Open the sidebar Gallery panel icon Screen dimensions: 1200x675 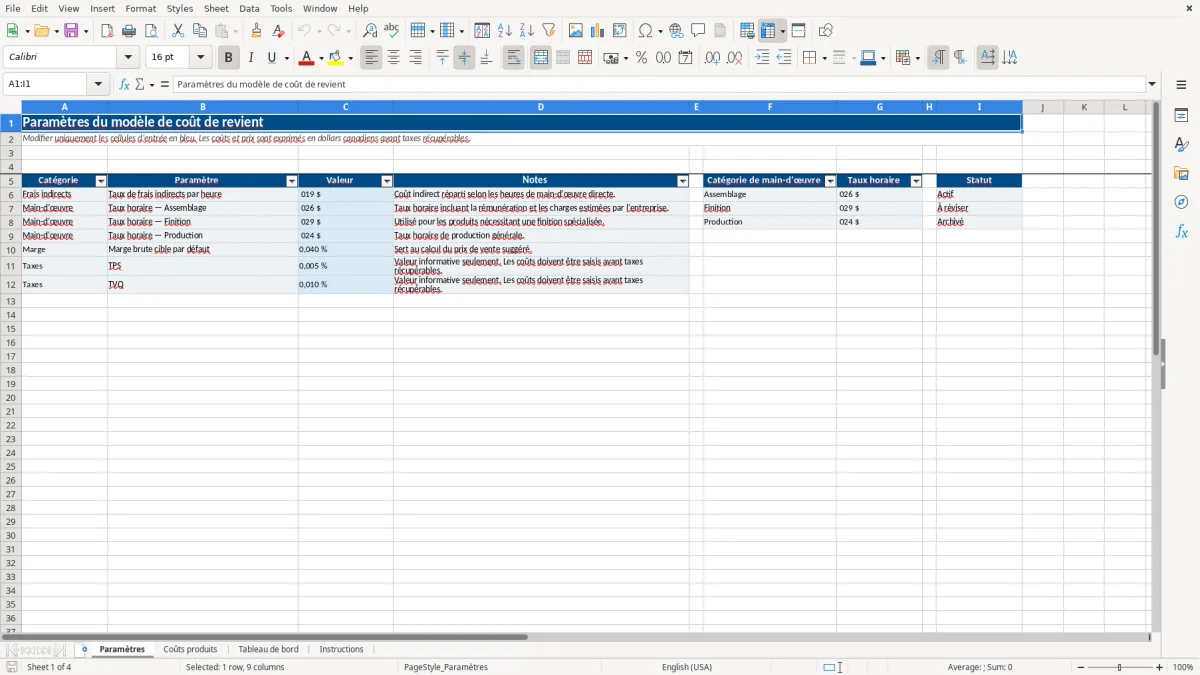tap(1181, 173)
